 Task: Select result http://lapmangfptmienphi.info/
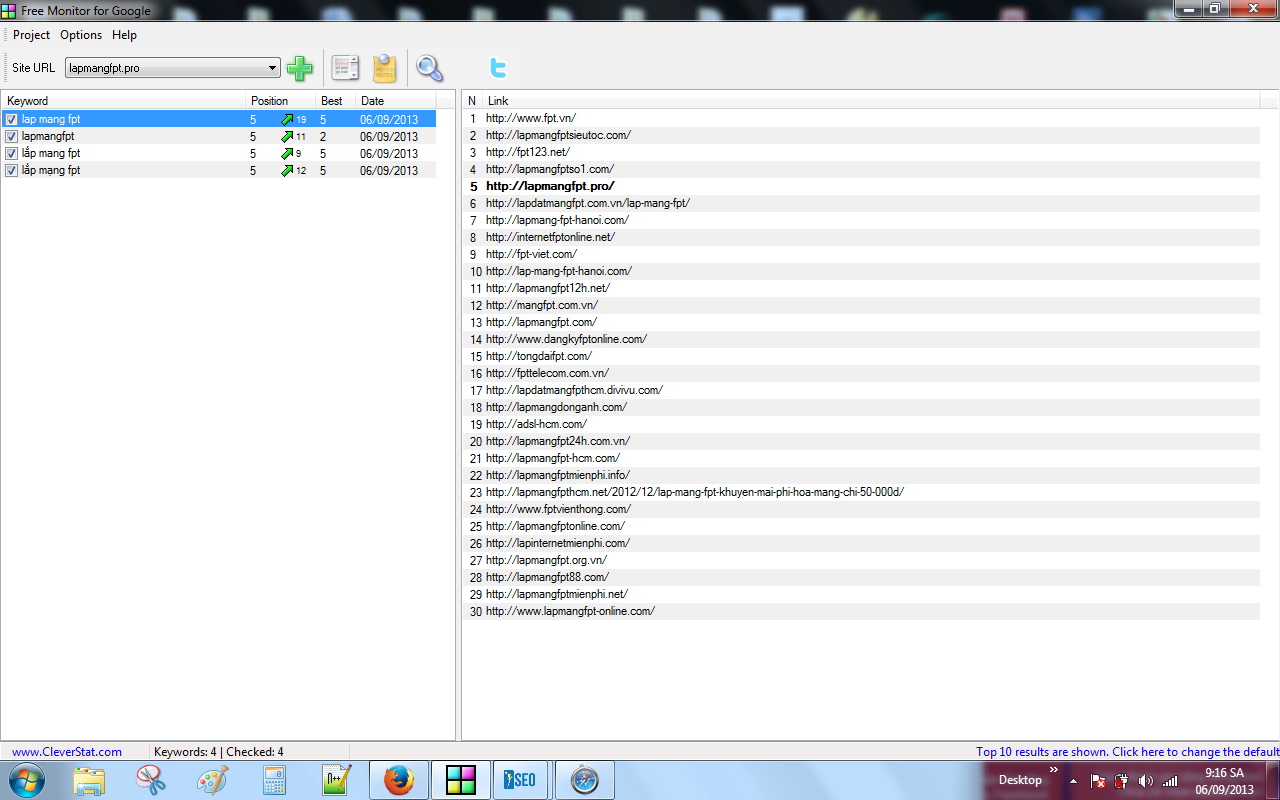pos(558,475)
